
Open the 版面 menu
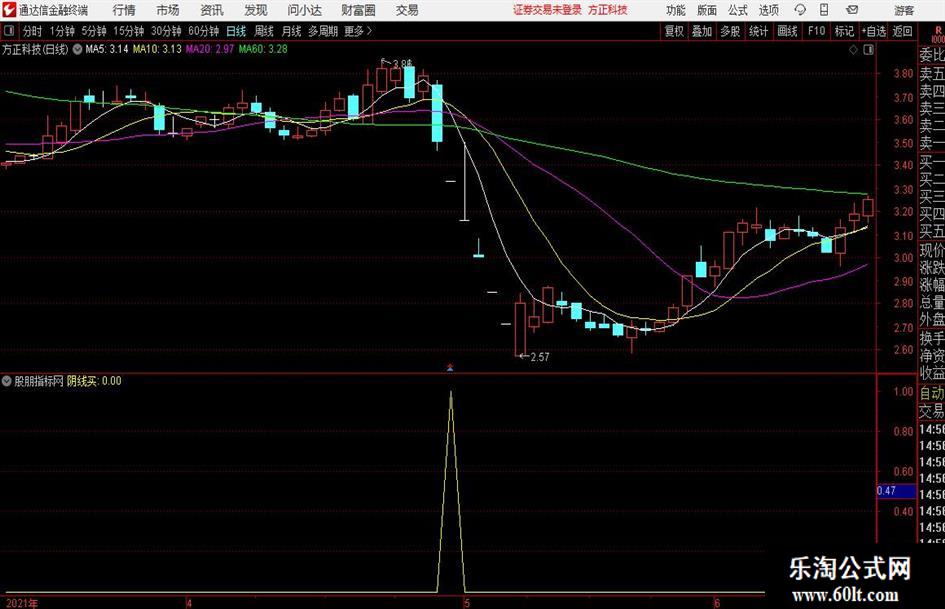point(707,10)
